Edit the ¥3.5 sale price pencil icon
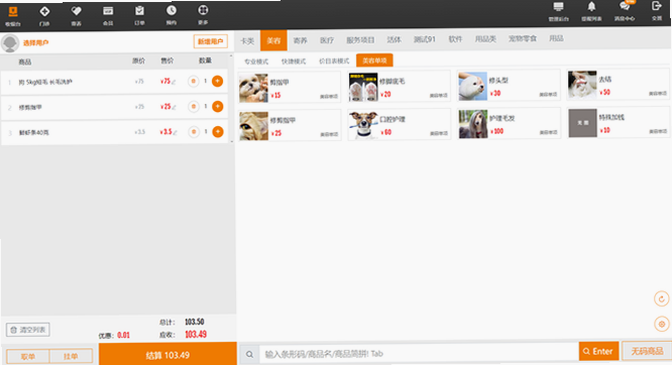The image size is (672, 365). point(175,132)
